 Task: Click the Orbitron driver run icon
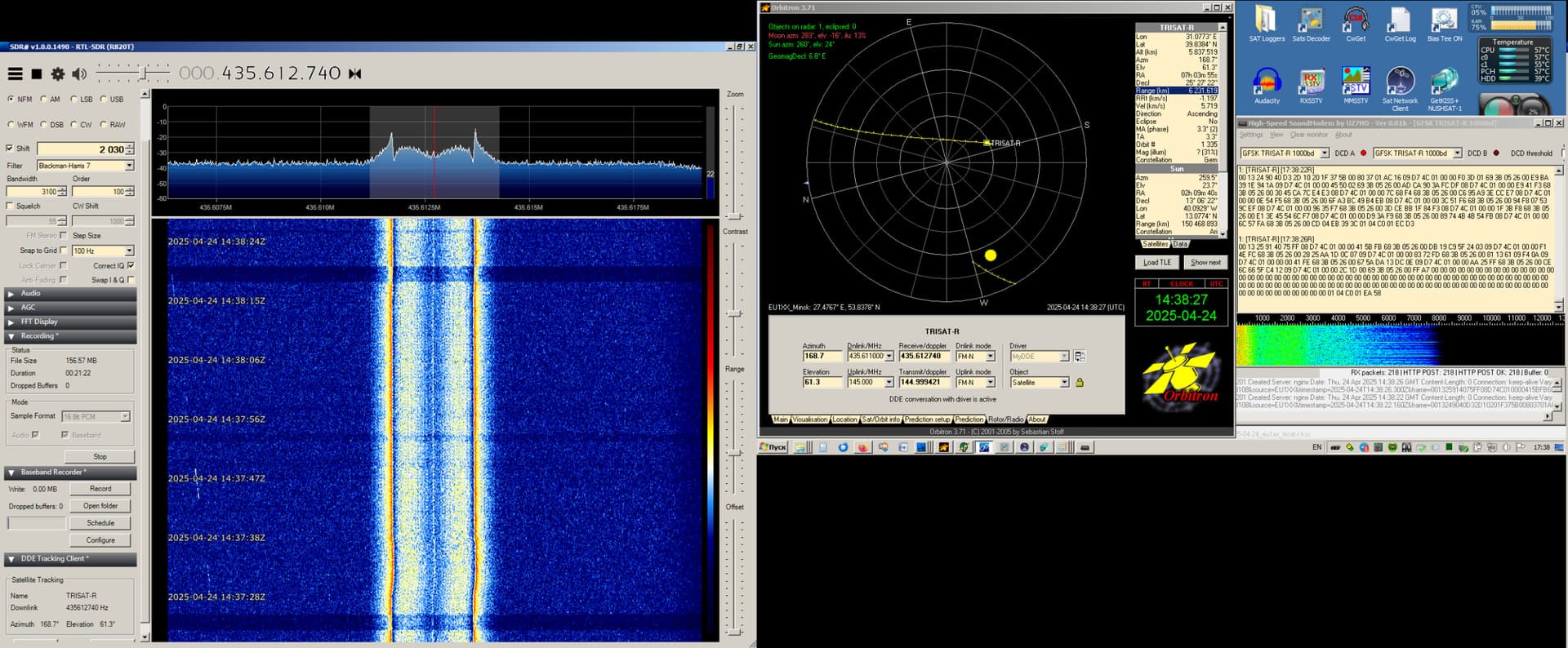tap(1080, 357)
